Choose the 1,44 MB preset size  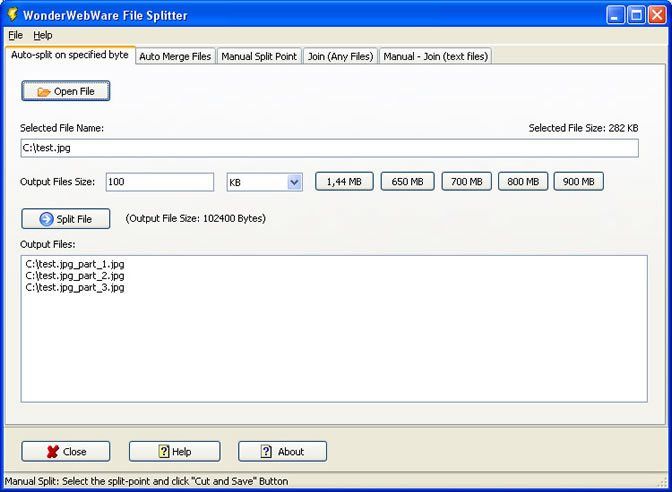345,181
